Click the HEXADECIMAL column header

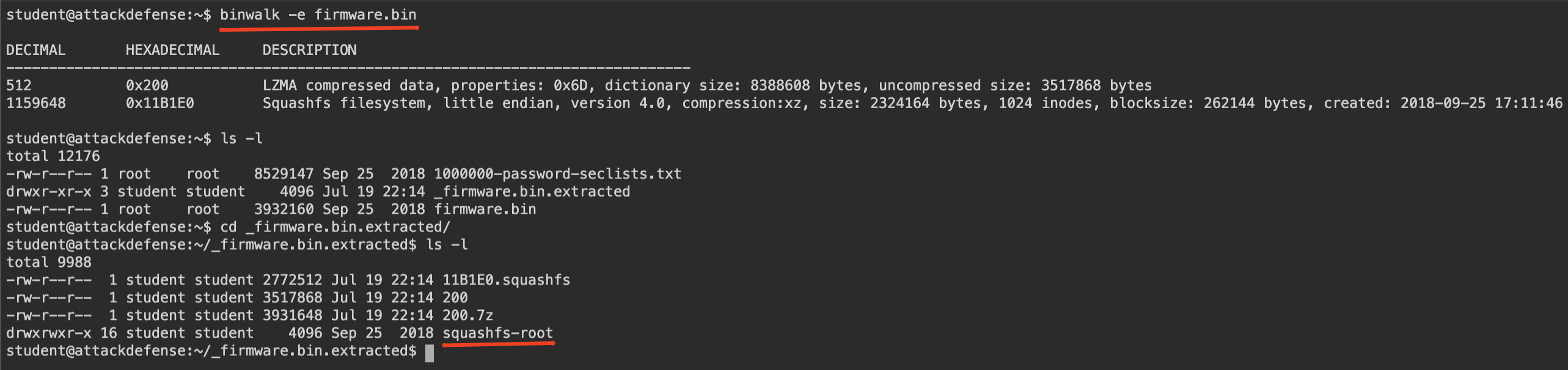coord(172,50)
